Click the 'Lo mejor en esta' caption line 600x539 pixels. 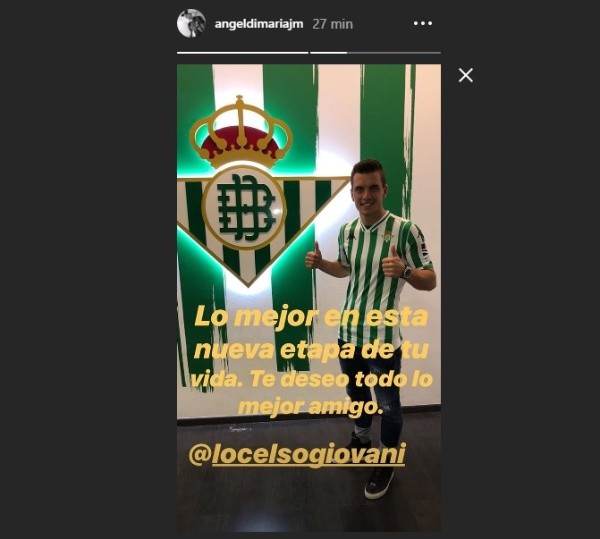click(x=311, y=318)
